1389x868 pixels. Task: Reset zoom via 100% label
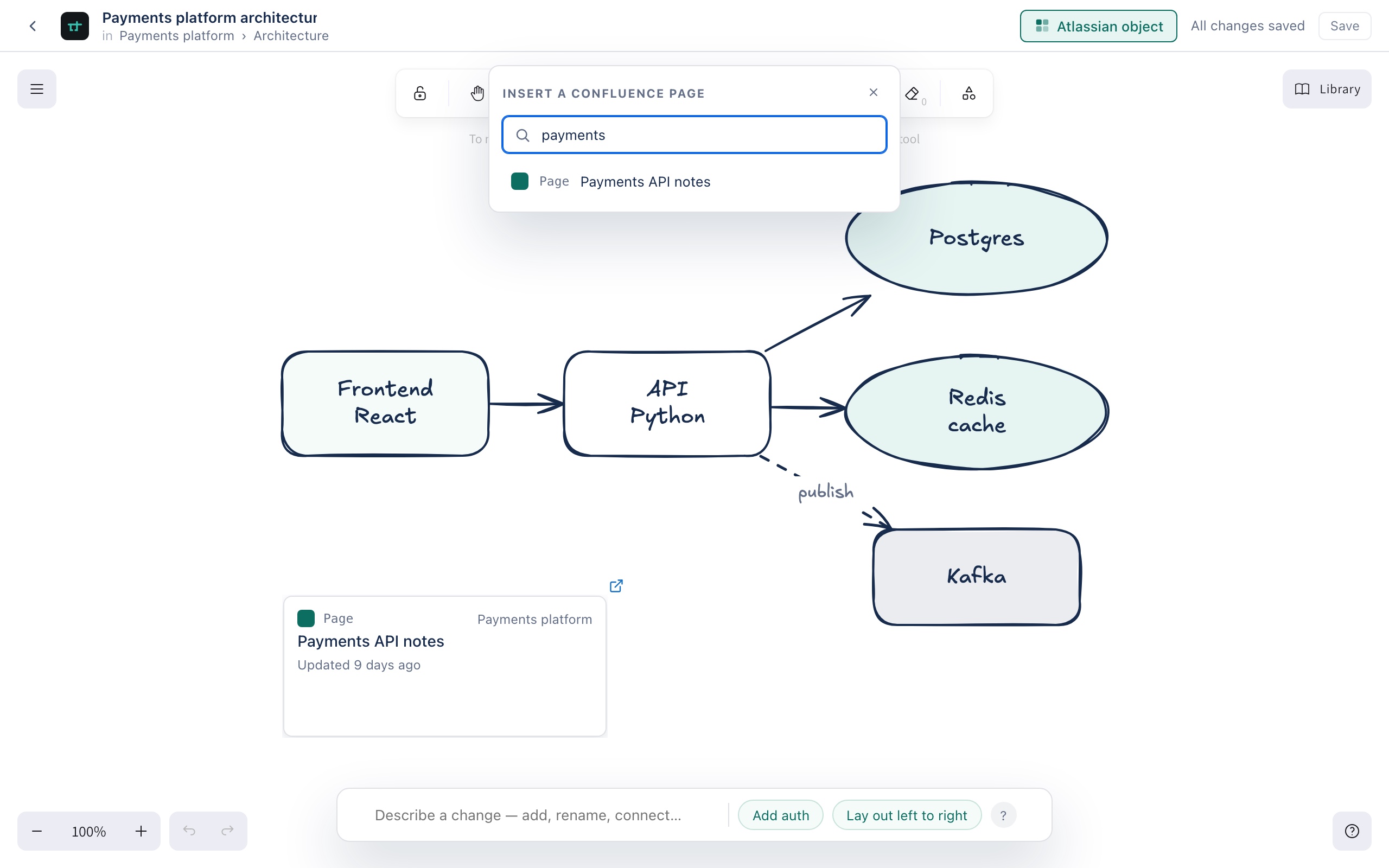tap(88, 831)
